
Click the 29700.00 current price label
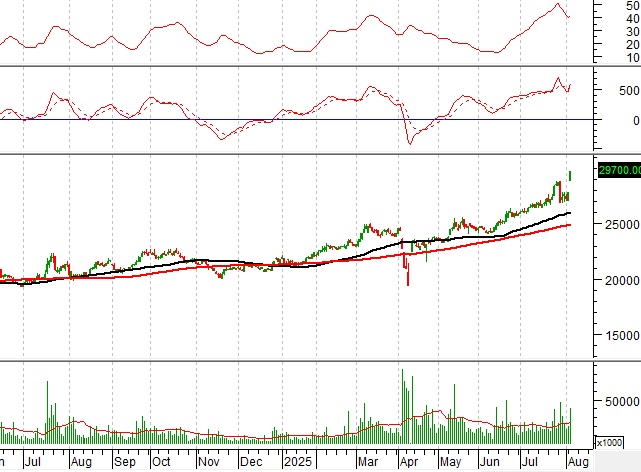pyautogui.click(x=618, y=171)
